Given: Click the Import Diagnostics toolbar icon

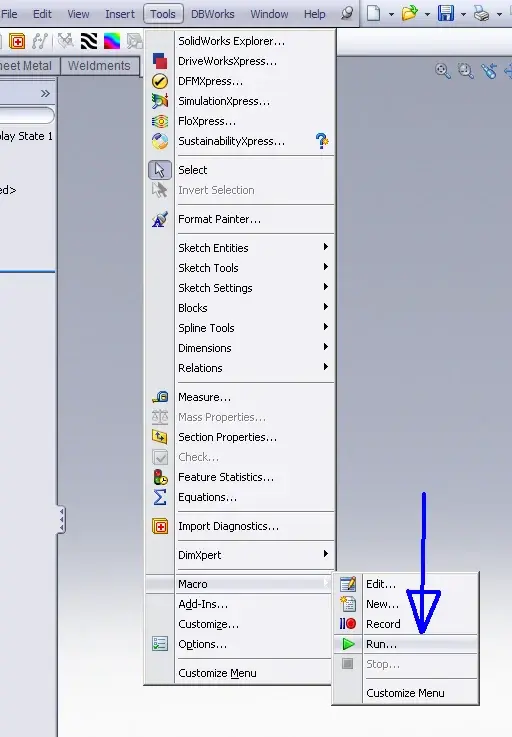Looking at the screenshot, I should point(17,41).
